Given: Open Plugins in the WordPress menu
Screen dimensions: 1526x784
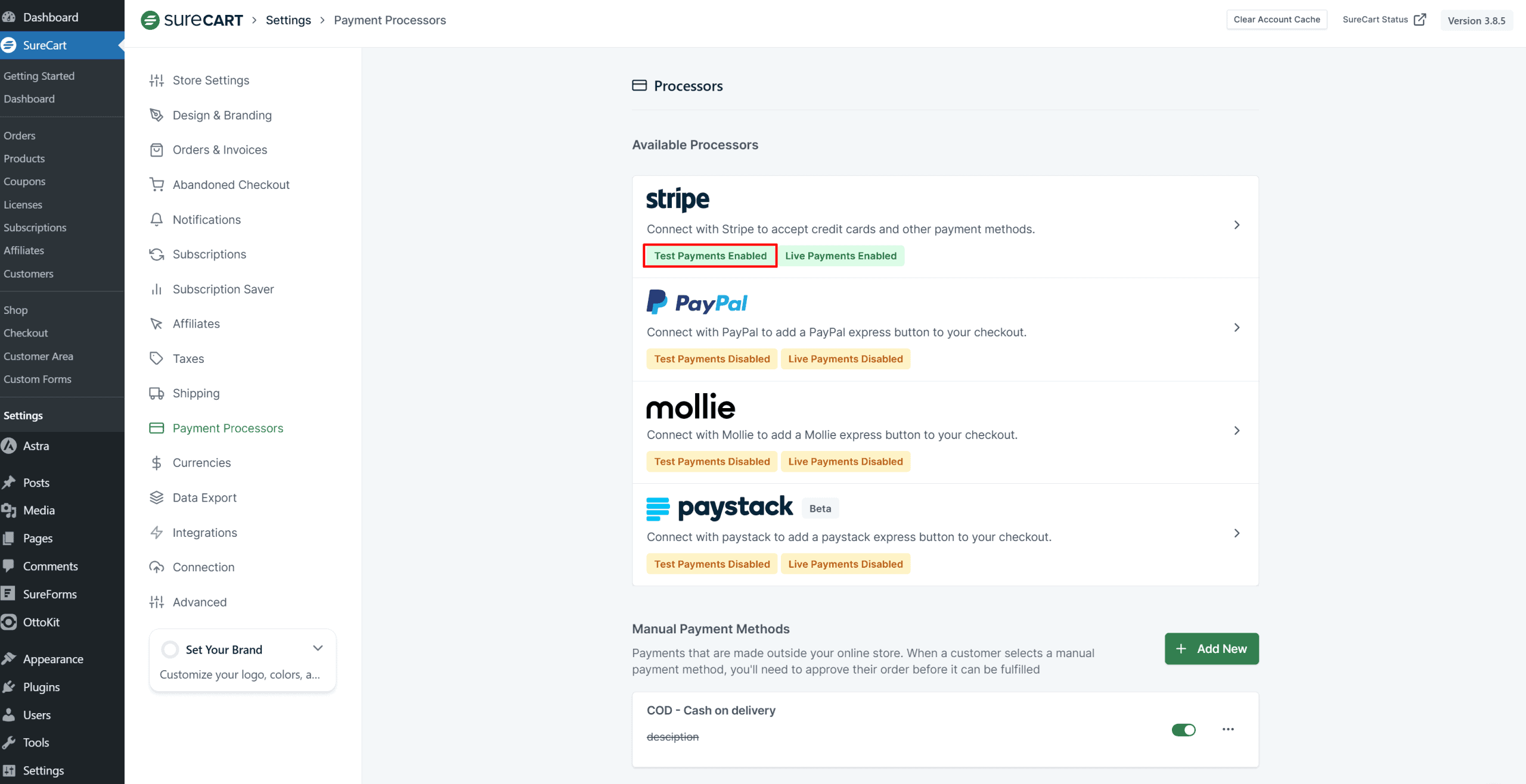Looking at the screenshot, I should 41,687.
